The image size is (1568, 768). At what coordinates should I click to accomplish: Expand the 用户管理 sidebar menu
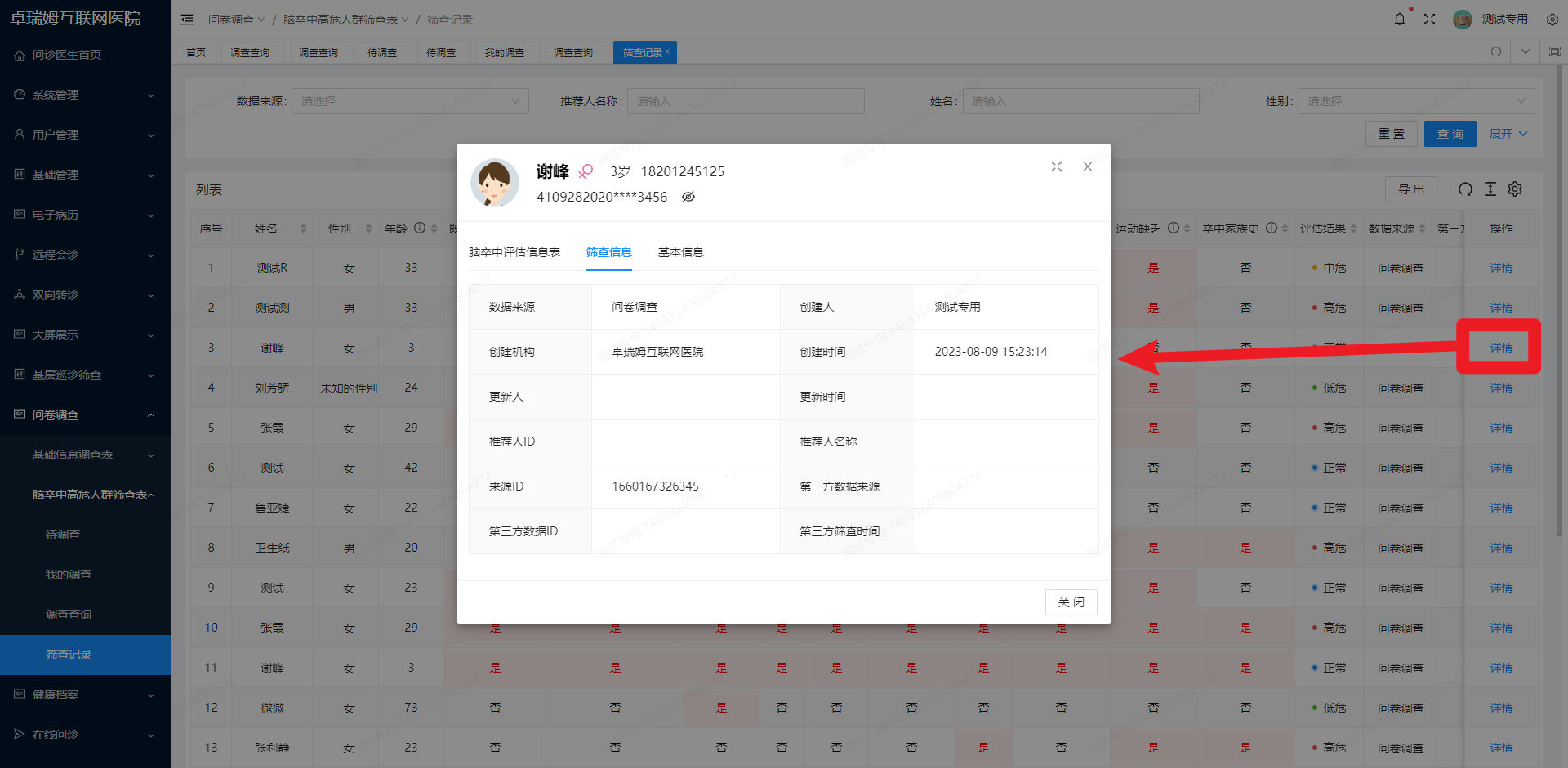[x=86, y=135]
